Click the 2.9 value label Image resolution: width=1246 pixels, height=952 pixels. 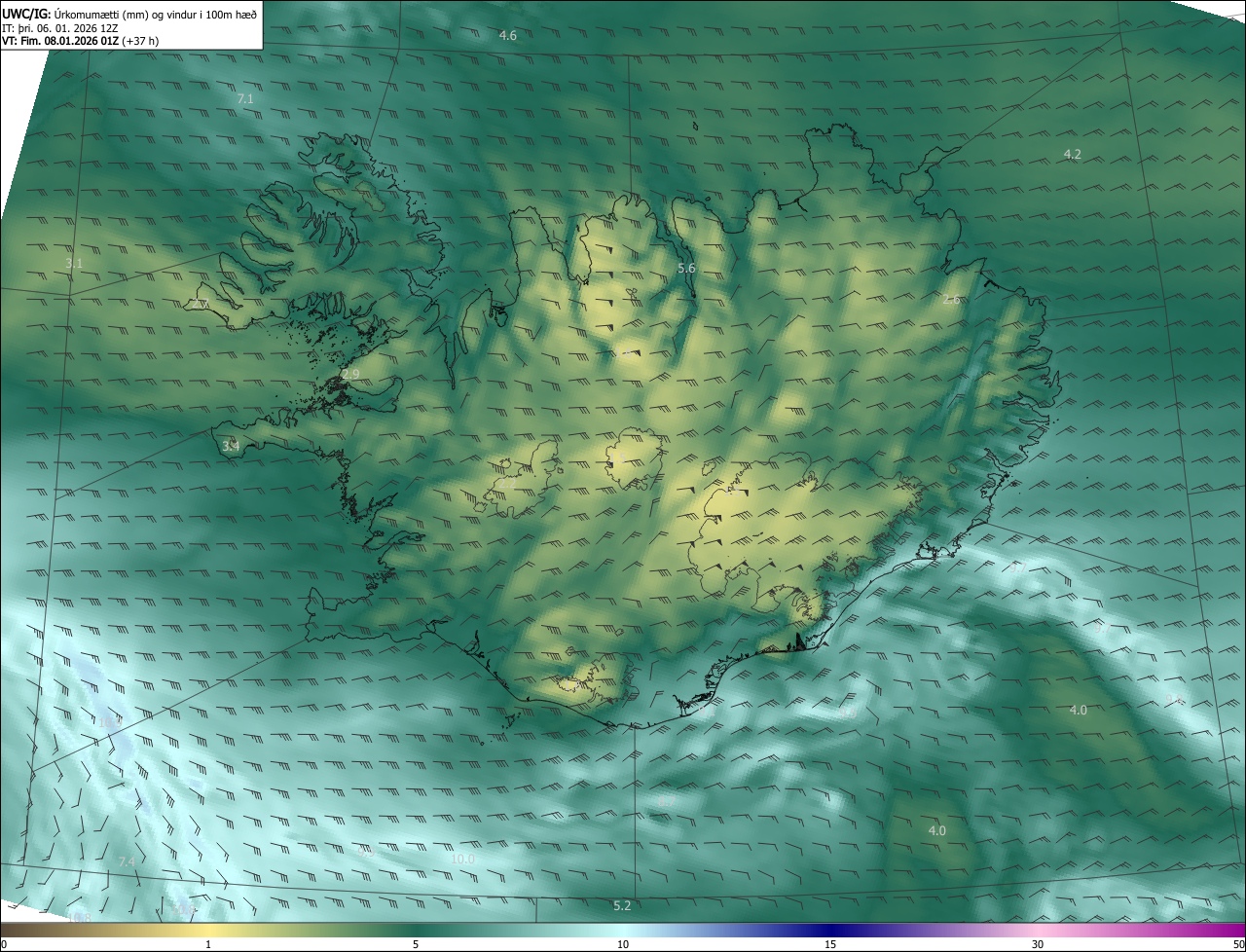350,375
